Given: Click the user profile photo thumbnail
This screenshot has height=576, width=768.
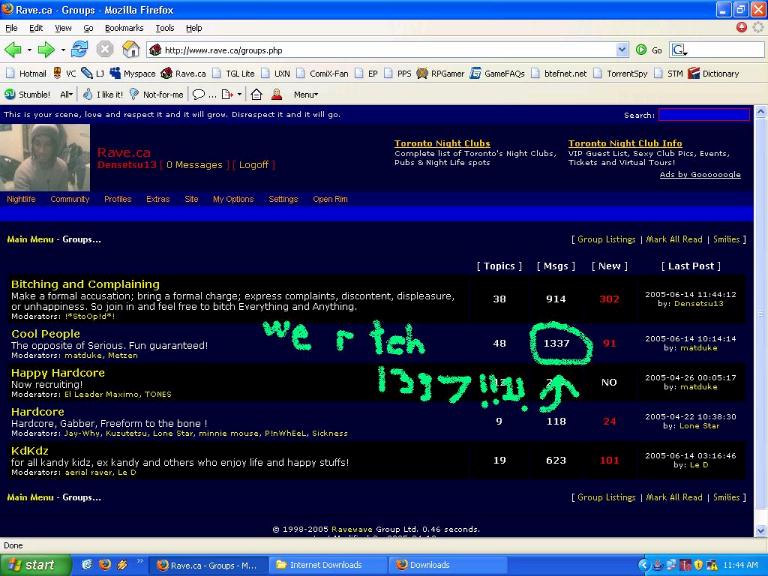Looking at the screenshot, I should (46, 157).
